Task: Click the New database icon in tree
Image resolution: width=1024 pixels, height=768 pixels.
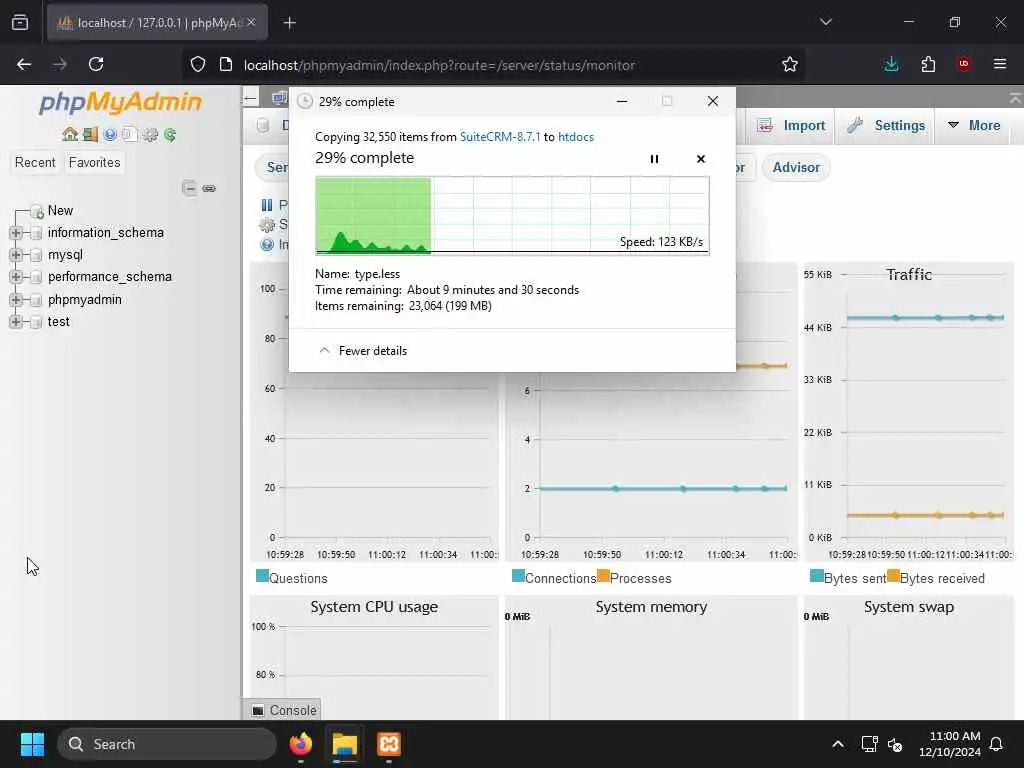Action: click(x=37, y=211)
